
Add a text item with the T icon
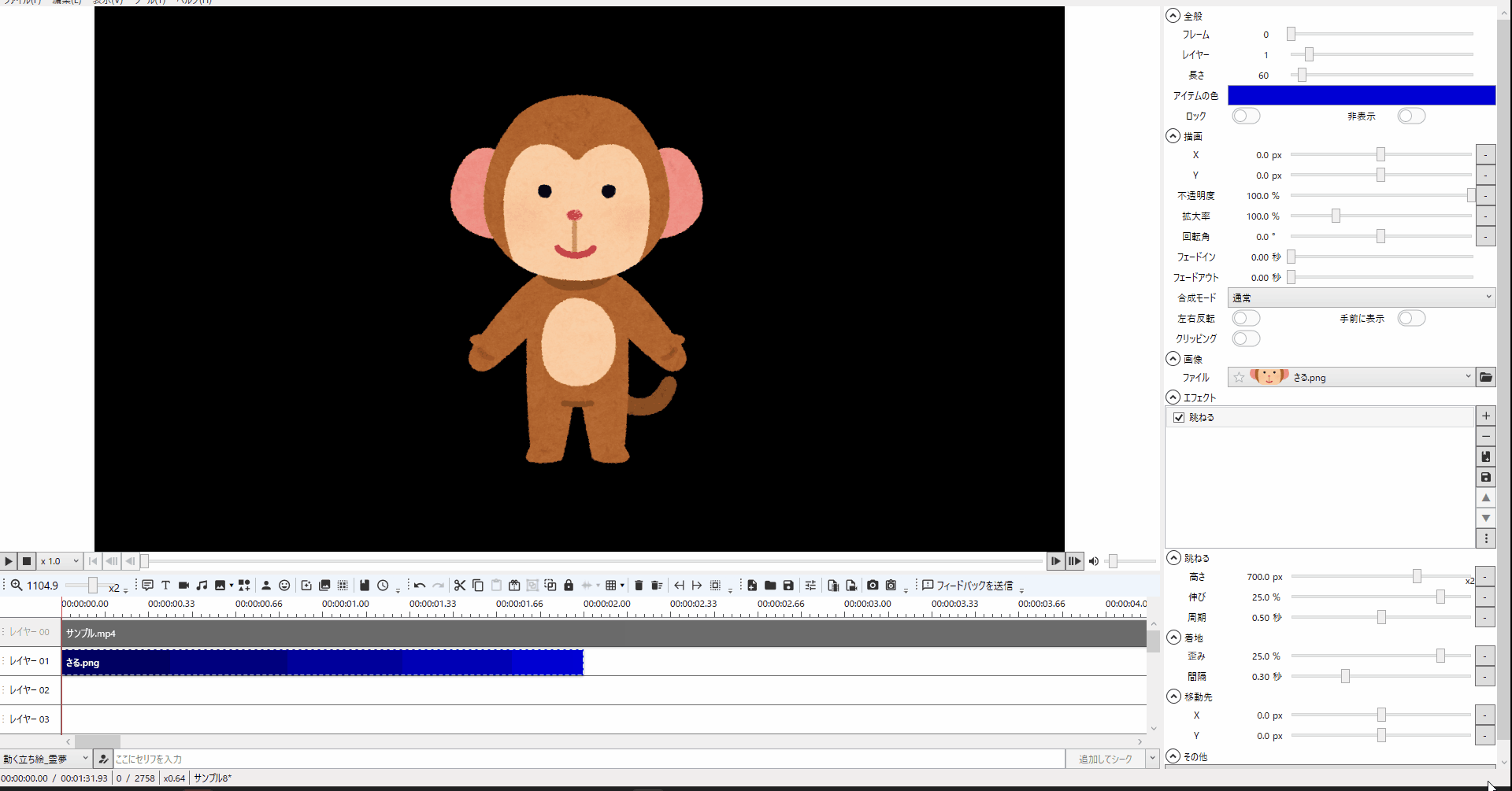click(x=165, y=585)
